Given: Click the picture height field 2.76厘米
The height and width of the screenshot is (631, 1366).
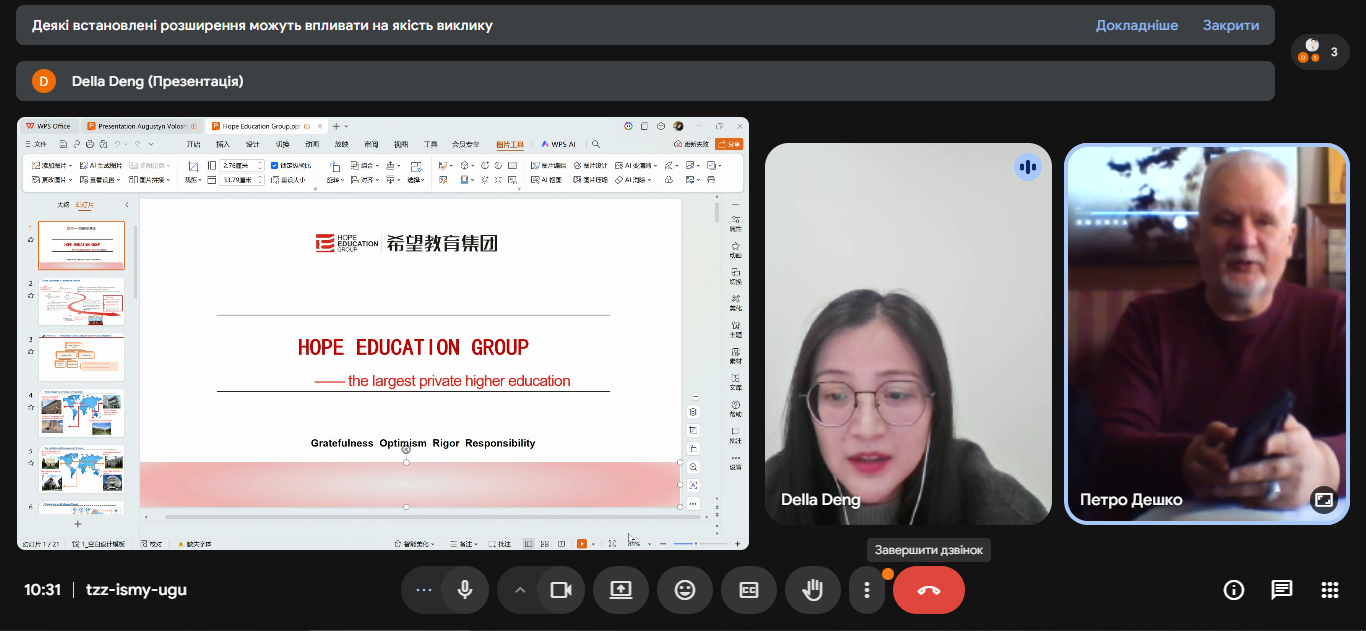Looking at the screenshot, I should [x=242, y=165].
